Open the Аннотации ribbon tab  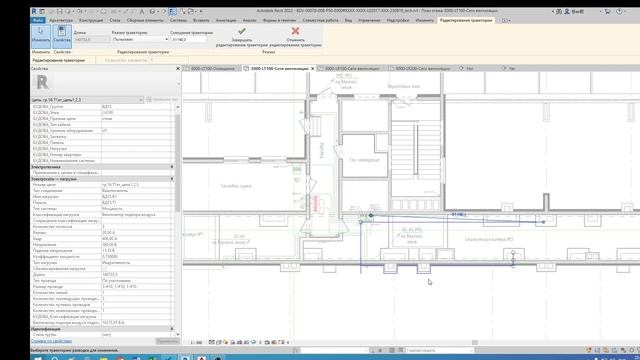(x=226, y=20)
